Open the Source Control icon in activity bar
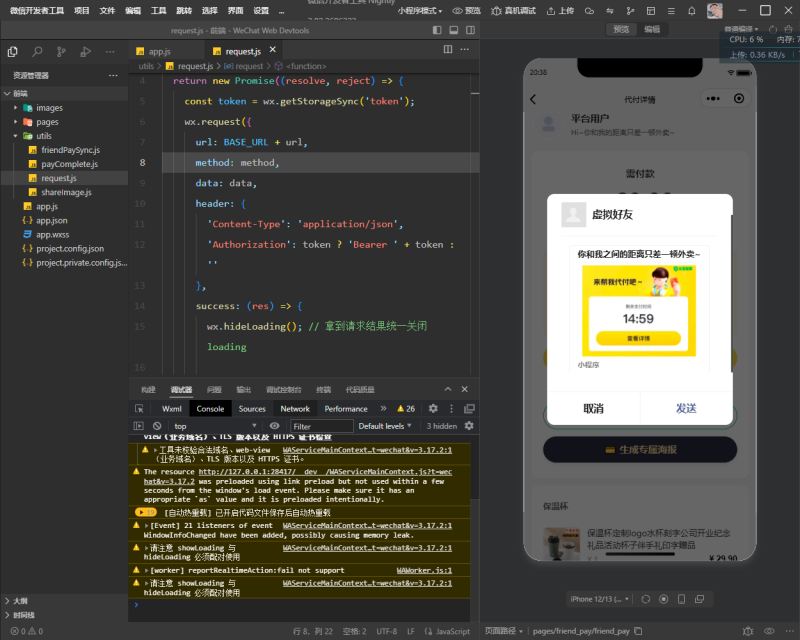Screen dimensions: 800x640 click(61, 52)
